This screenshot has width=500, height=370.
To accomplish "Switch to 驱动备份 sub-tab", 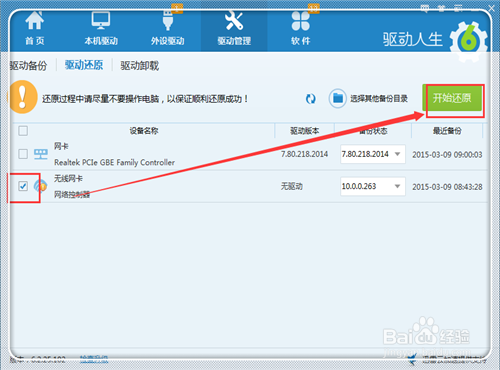I will [28, 65].
